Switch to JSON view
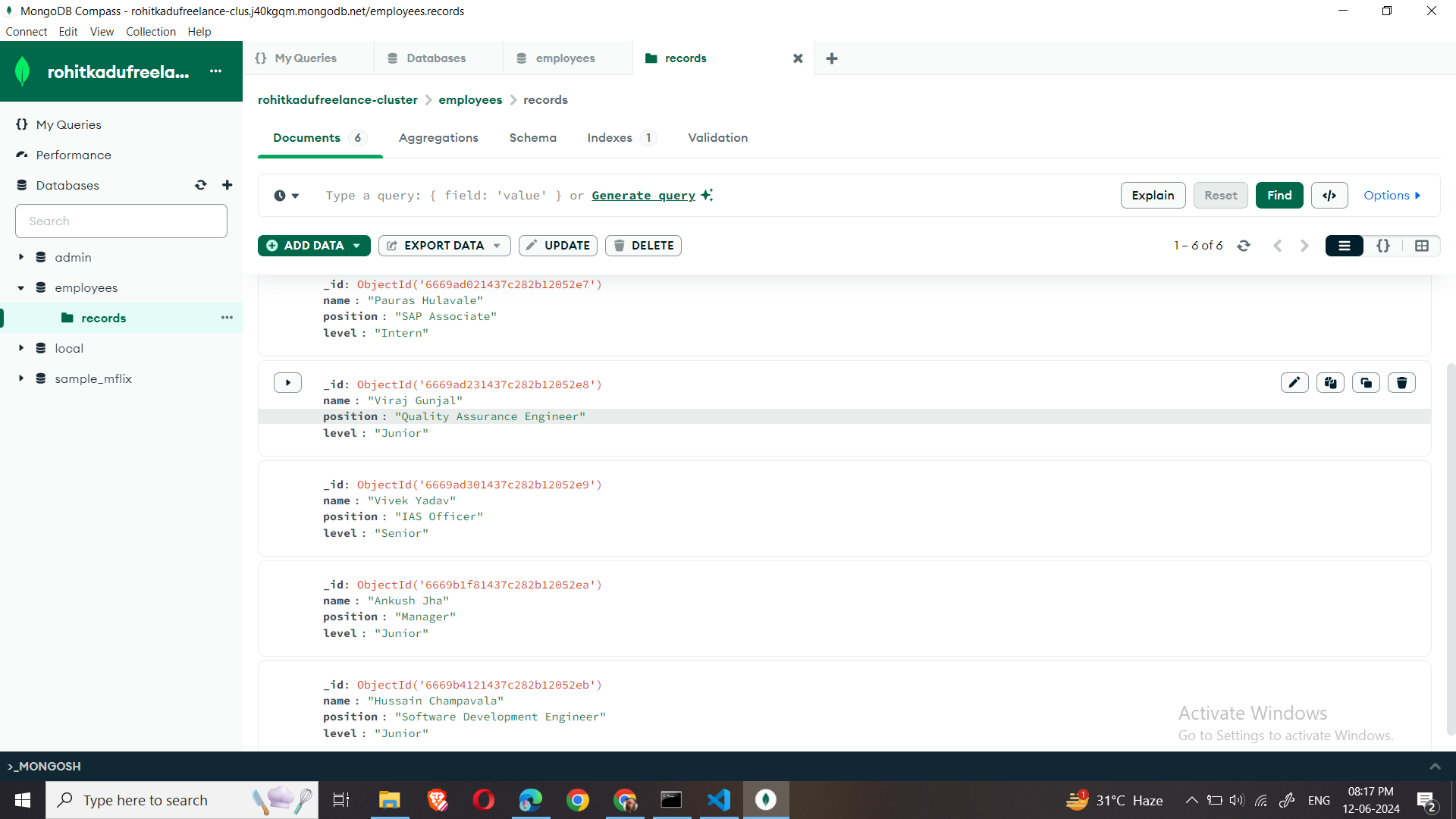The width and height of the screenshot is (1456, 819). pos(1383,246)
